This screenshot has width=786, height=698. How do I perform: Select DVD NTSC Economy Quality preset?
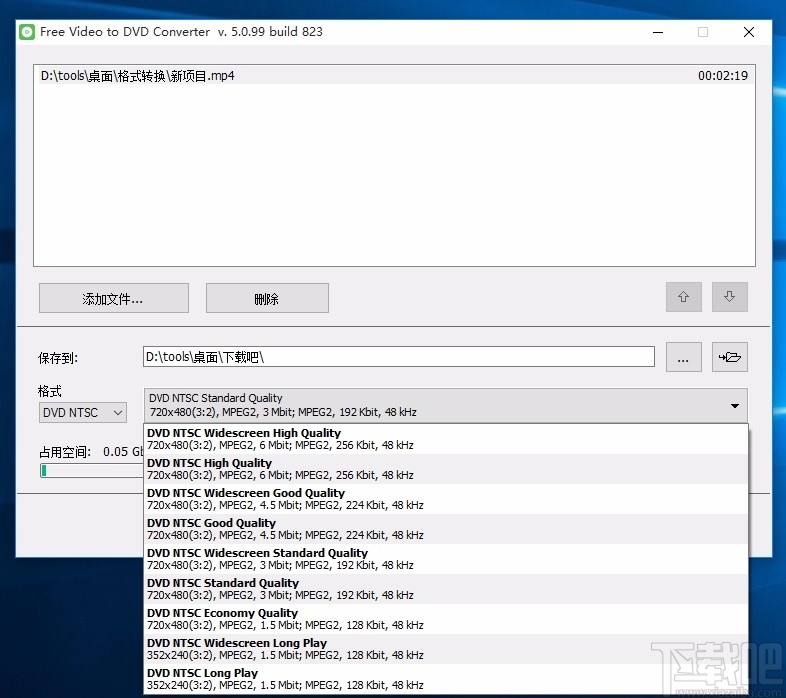[x=446, y=619]
